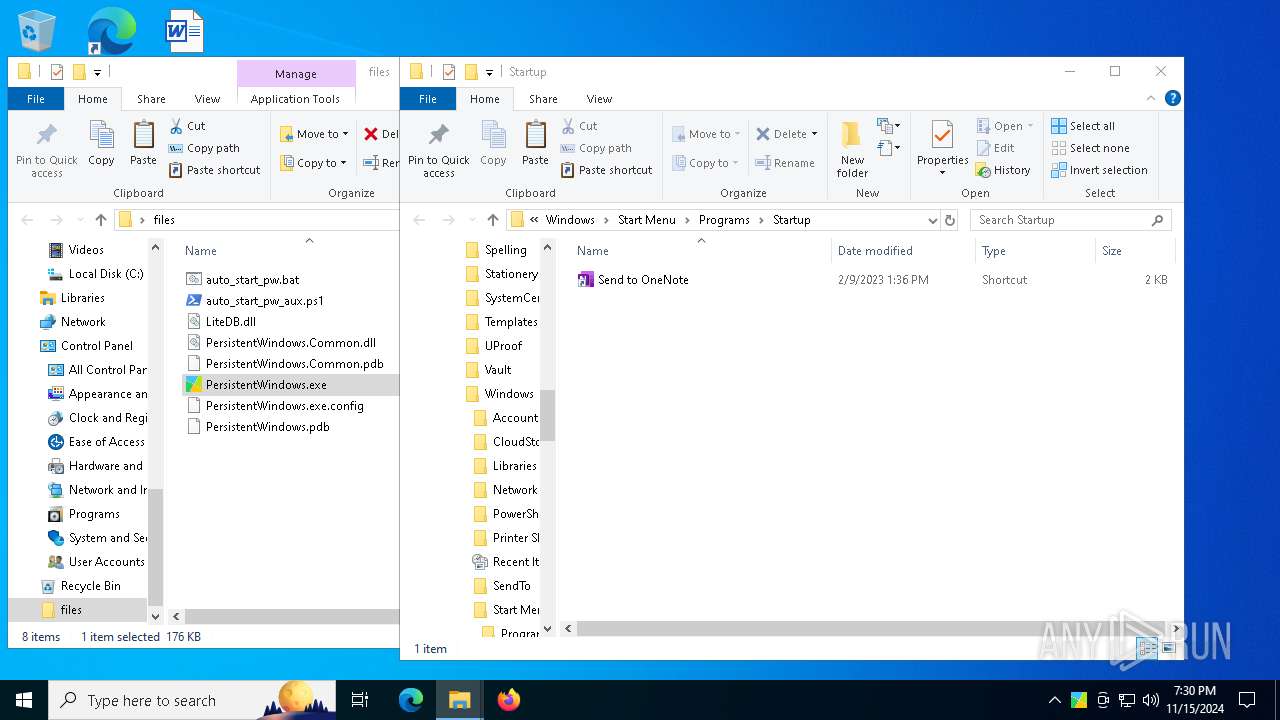
Task: Open Application Tools tab in files window
Action: pos(295,99)
